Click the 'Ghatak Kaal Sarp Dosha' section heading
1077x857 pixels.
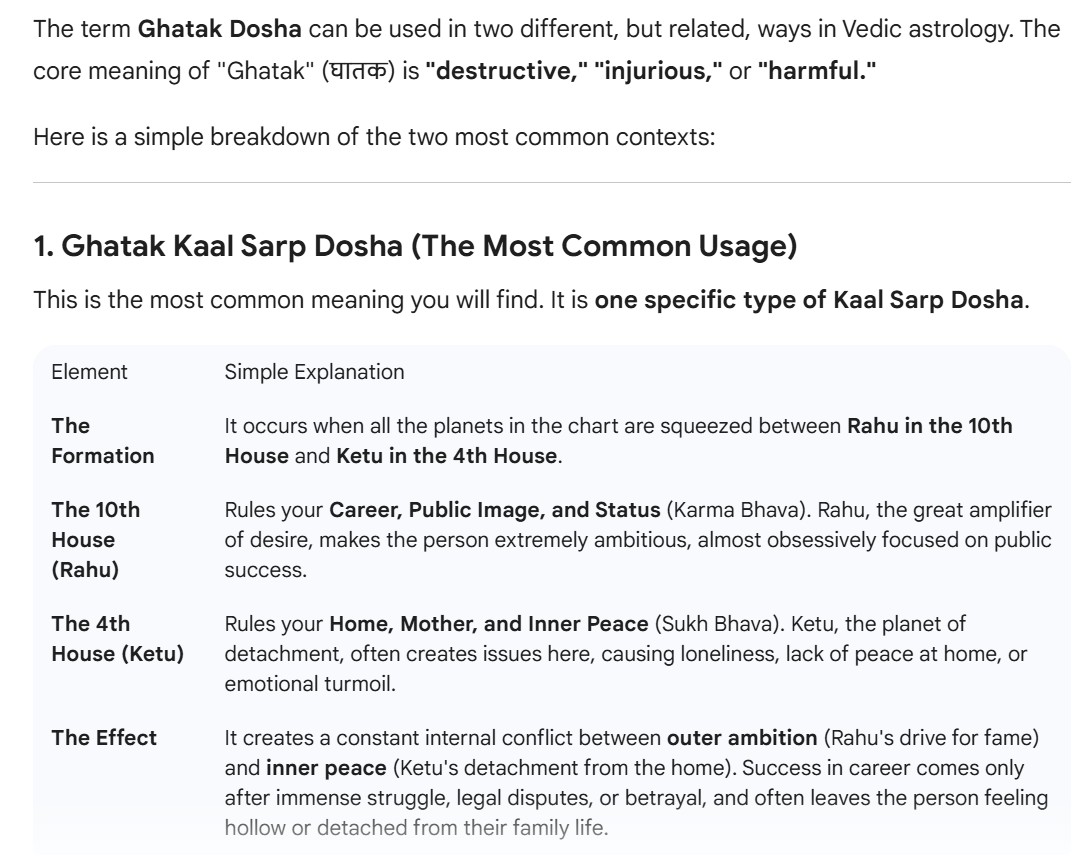(x=415, y=247)
